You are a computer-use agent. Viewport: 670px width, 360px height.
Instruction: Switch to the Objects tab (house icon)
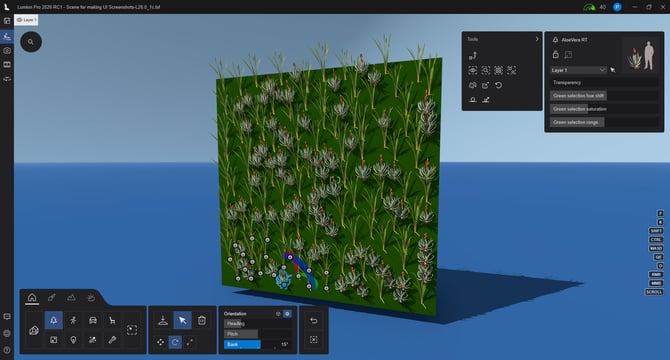[32, 297]
